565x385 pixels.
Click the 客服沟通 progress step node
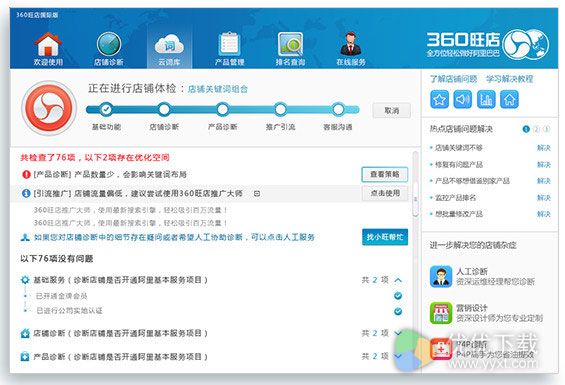tap(338, 109)
